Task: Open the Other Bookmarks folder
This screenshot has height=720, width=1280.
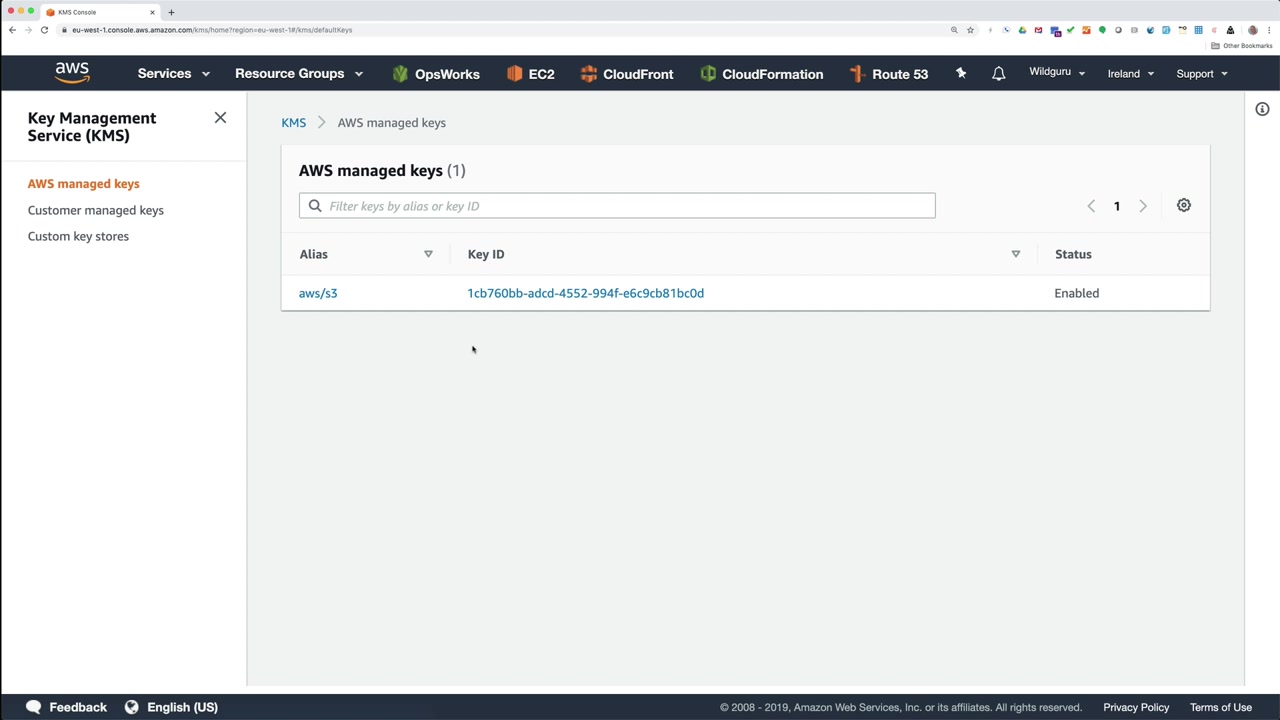Action: [1241, 46]
